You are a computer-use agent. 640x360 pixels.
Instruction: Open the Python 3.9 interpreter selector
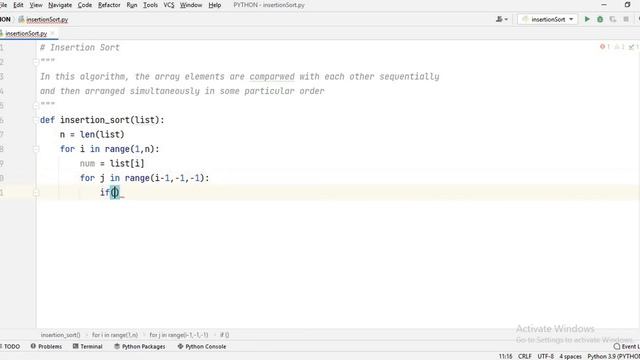coord(613,356)
